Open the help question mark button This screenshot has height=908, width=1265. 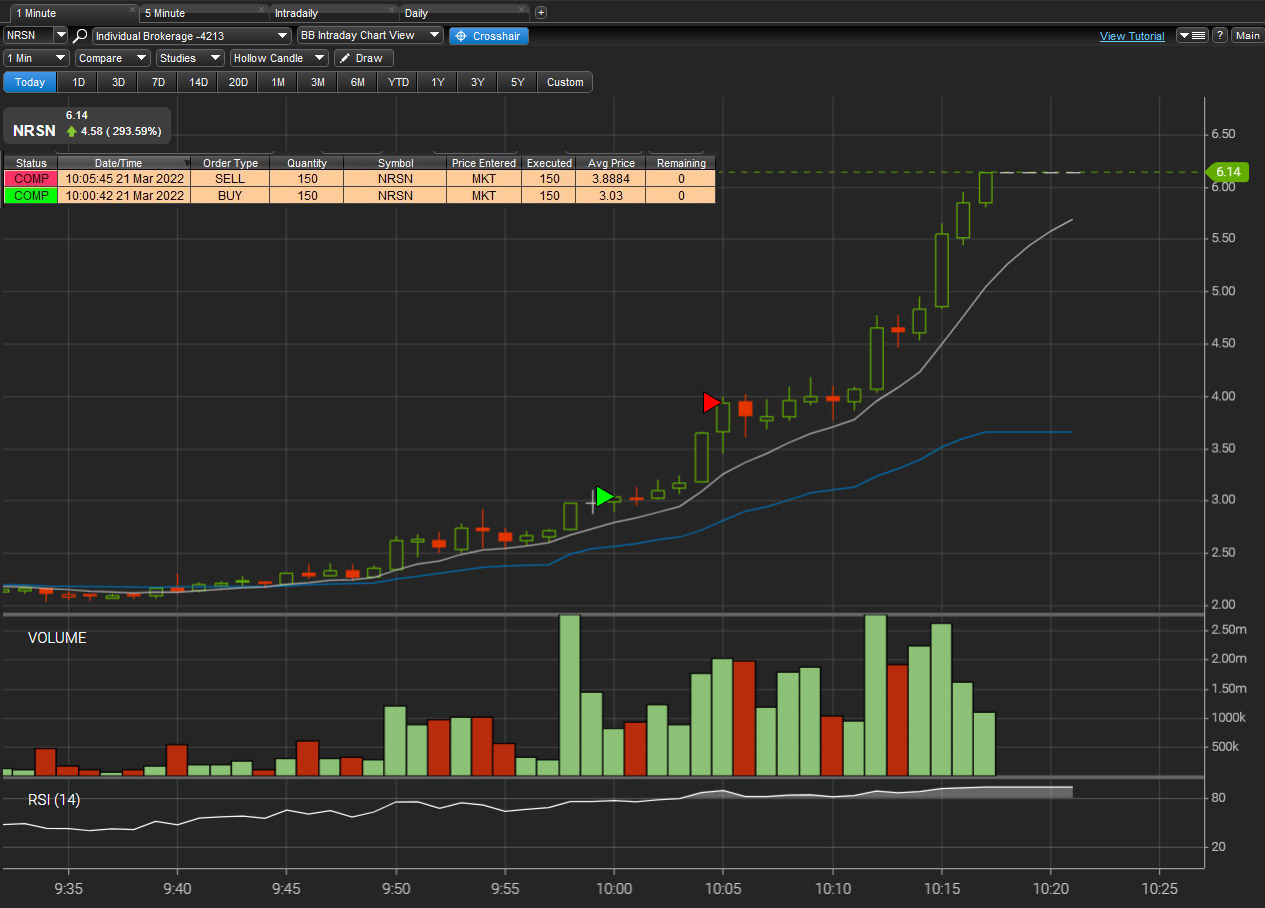coord(1220,35)
